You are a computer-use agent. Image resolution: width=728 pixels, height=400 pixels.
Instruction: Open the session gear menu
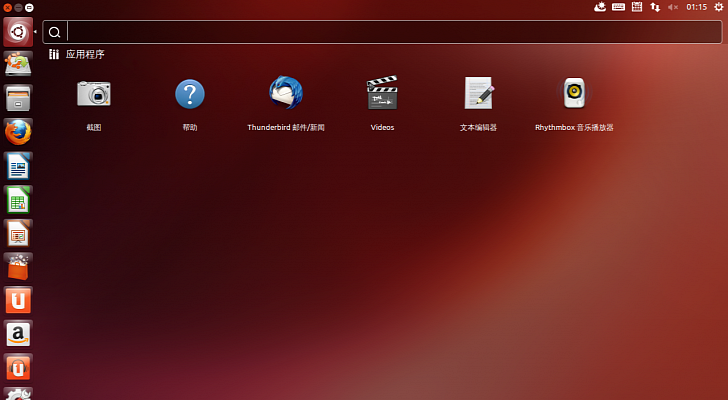pyautogui.click(x=718, y=7)
